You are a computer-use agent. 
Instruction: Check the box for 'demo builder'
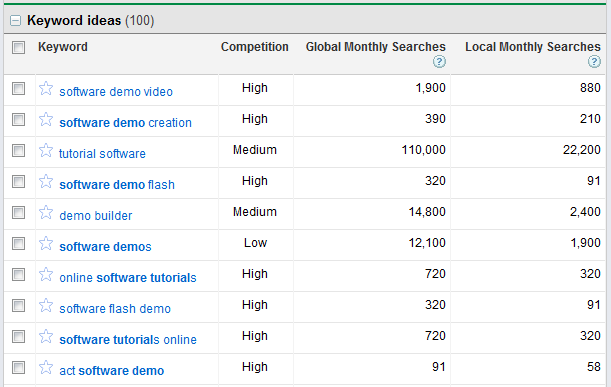pos(18,212)
